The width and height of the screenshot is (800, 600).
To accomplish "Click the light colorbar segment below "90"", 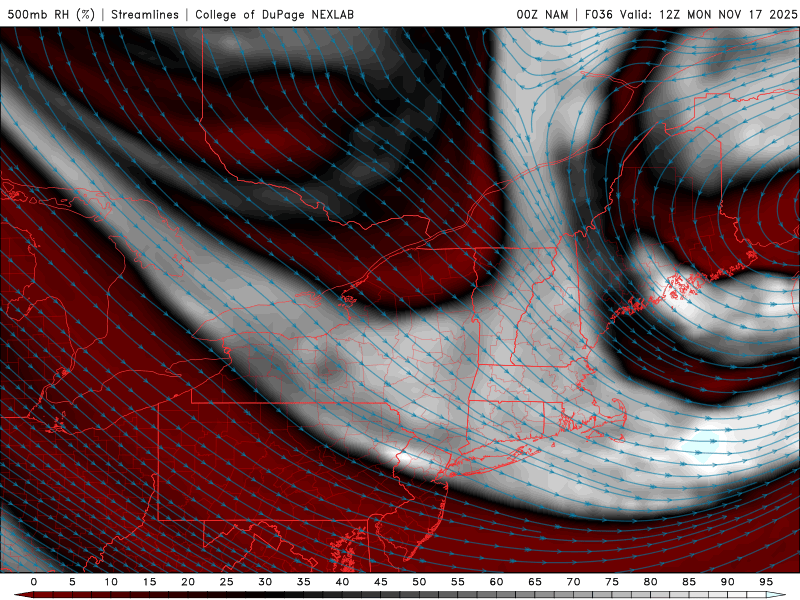I will click(735, 595).
